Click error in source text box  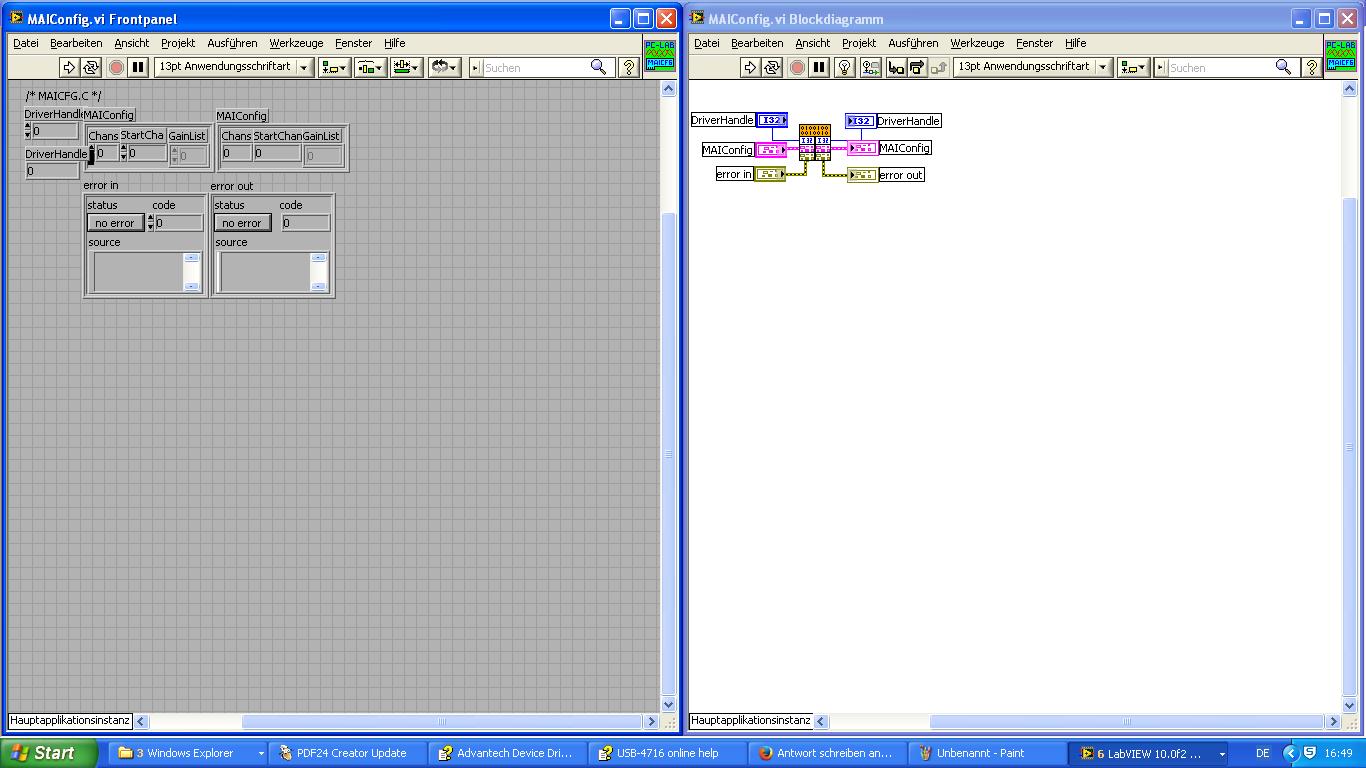[x=137, y=272]
